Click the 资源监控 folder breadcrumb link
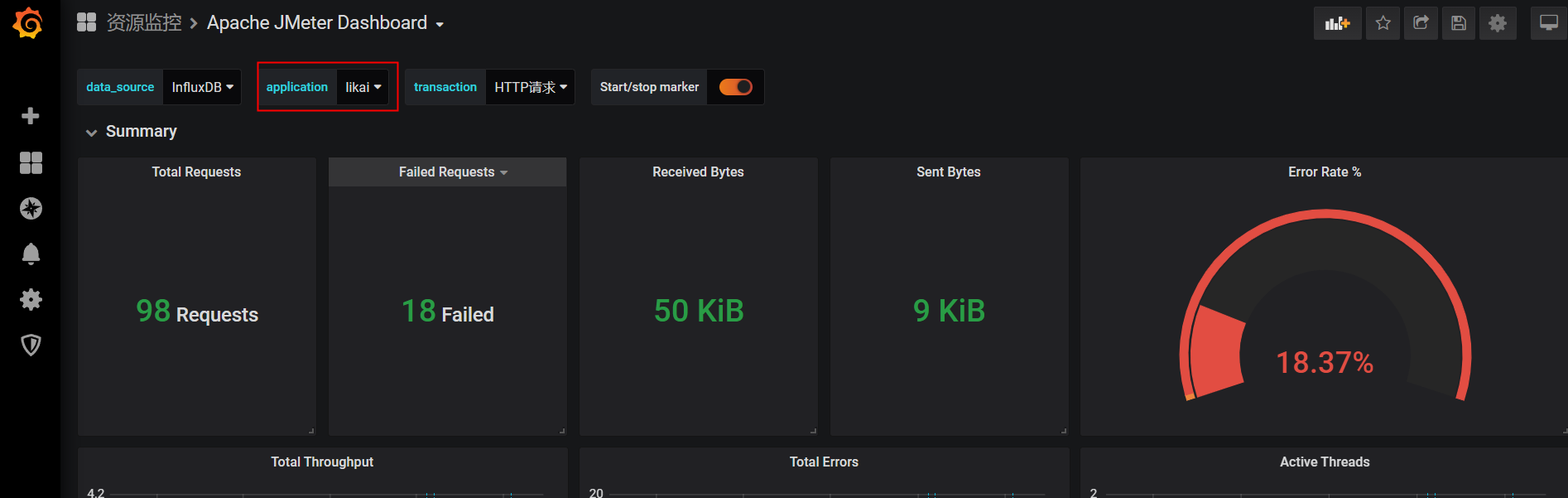This screenshot has height=498, width=1568. [144, 23]
